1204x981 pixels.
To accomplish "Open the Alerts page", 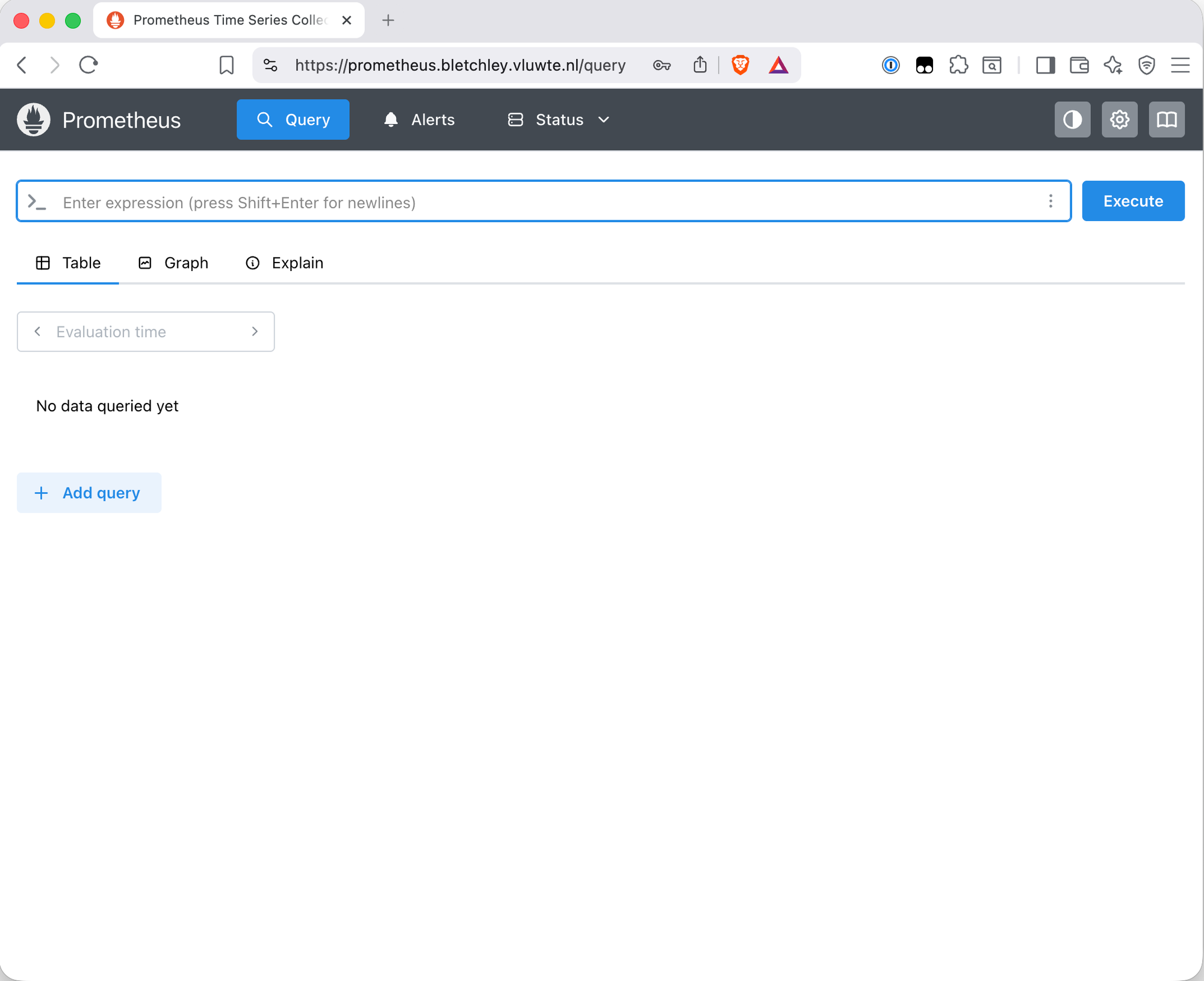I will coord(419,119).
